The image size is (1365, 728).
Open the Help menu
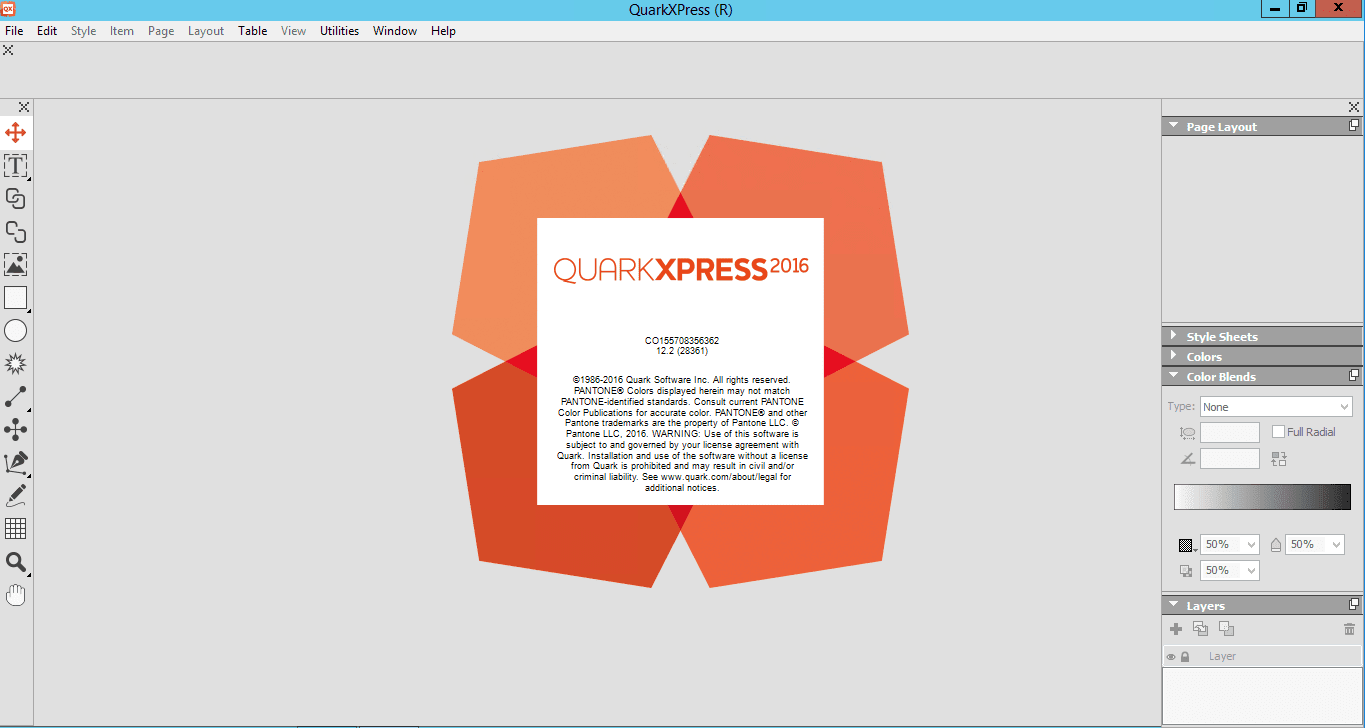tap(443, 31)
